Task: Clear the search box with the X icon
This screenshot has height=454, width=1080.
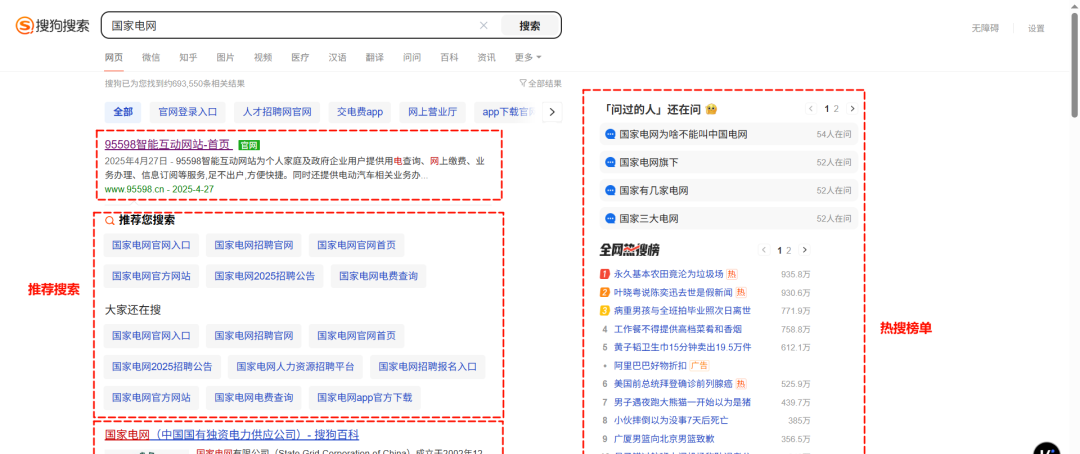Action: pos(484,25)
